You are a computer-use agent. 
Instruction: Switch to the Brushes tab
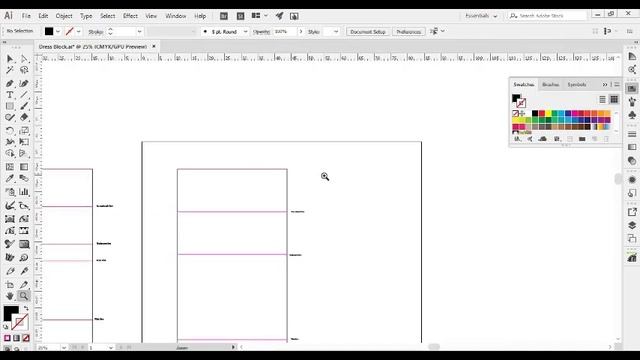pos(551,84)
